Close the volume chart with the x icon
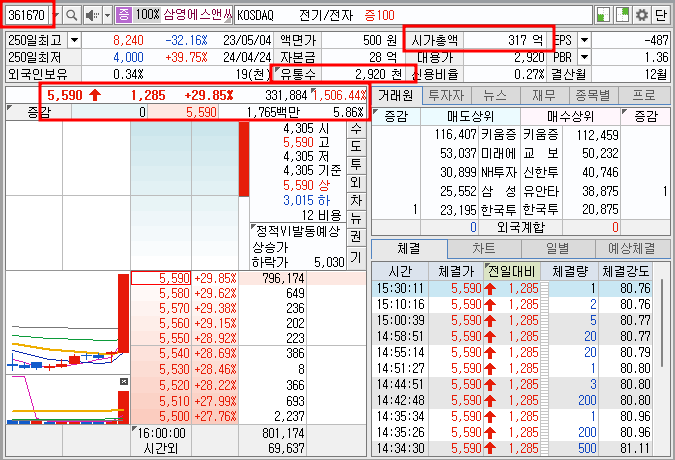The image size is (675, 460). (x=124, y=381)
